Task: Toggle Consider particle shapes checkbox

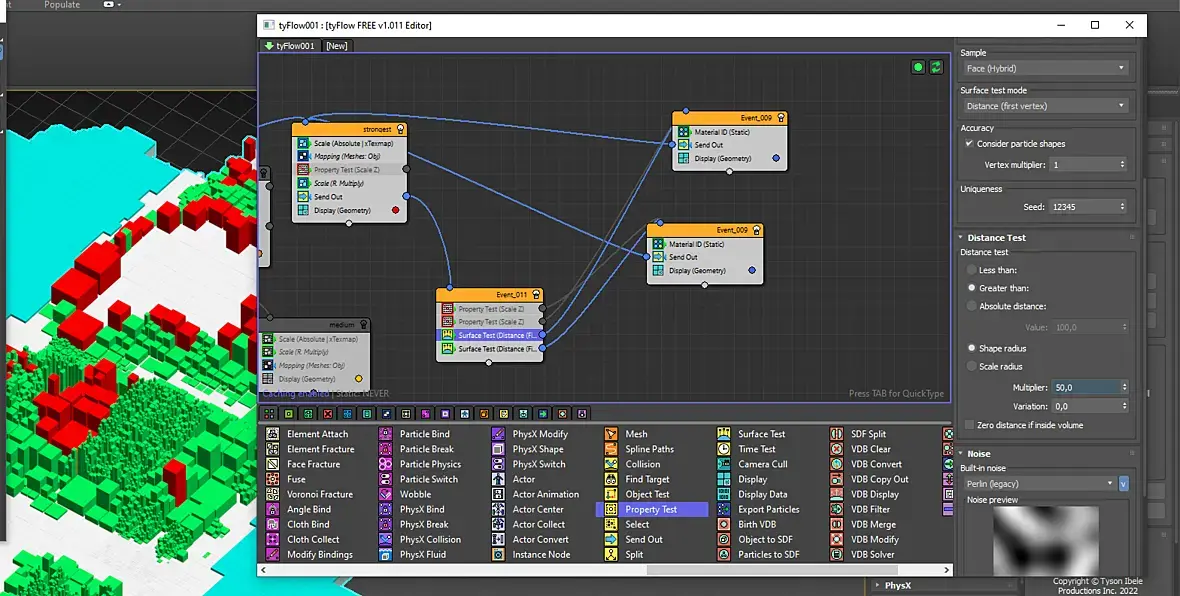Action: point(969,144)
